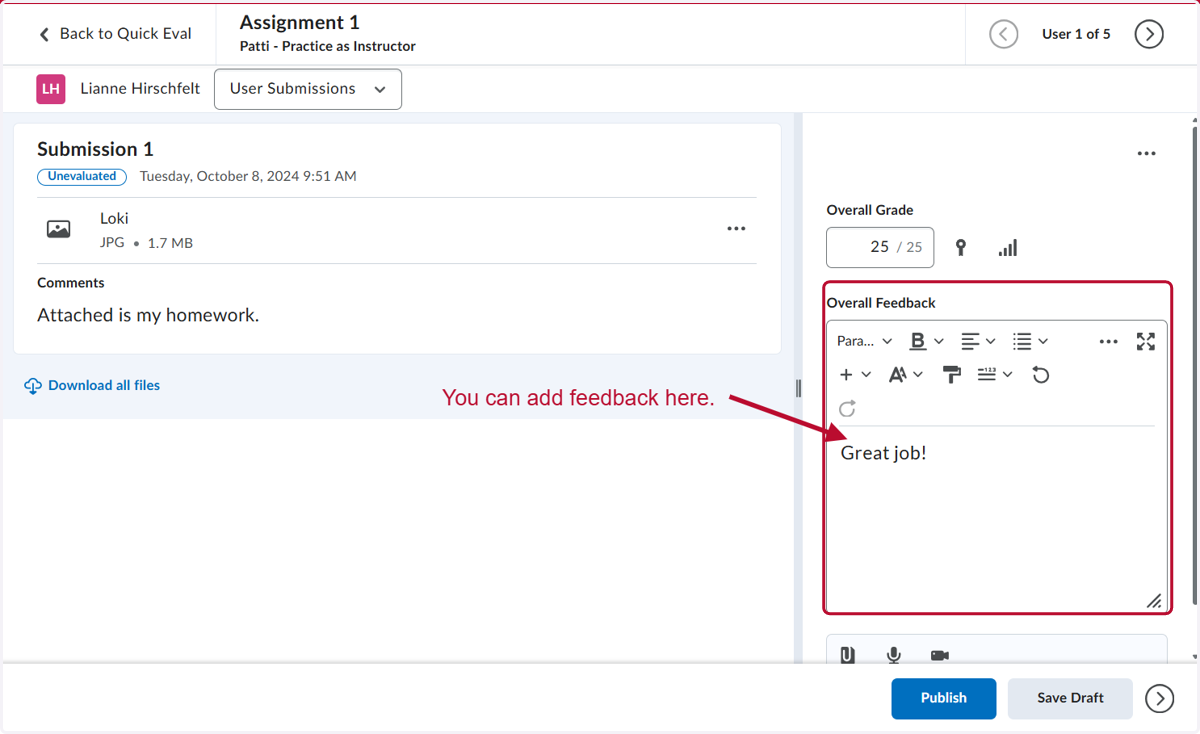Publish the evaluation

tap(944, 698)
